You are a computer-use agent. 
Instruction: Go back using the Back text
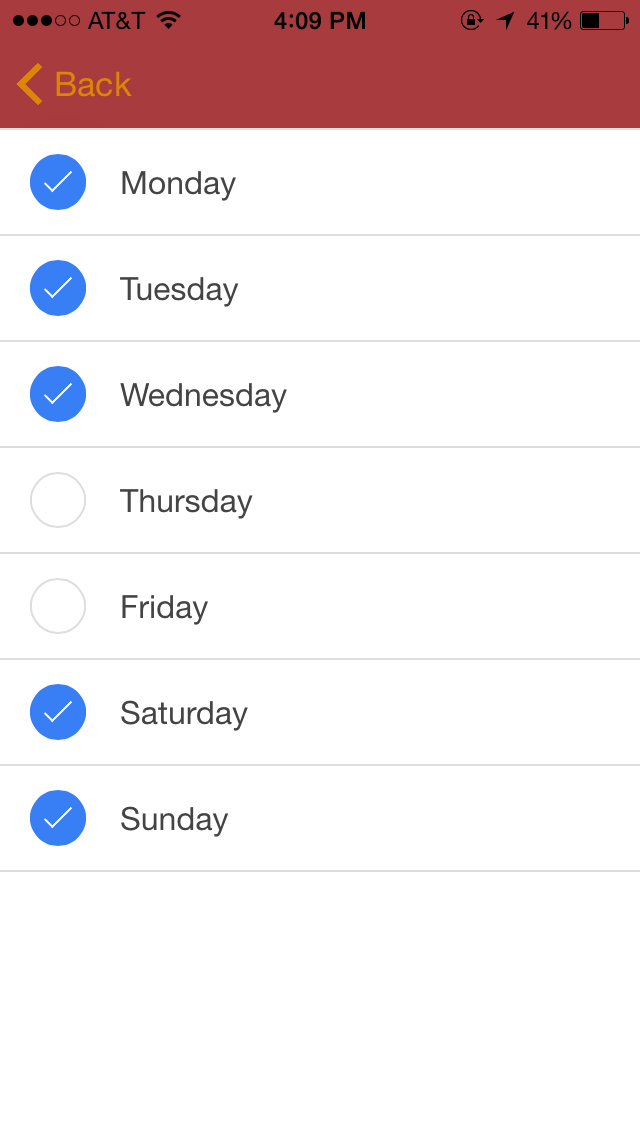tap(93, 85)
